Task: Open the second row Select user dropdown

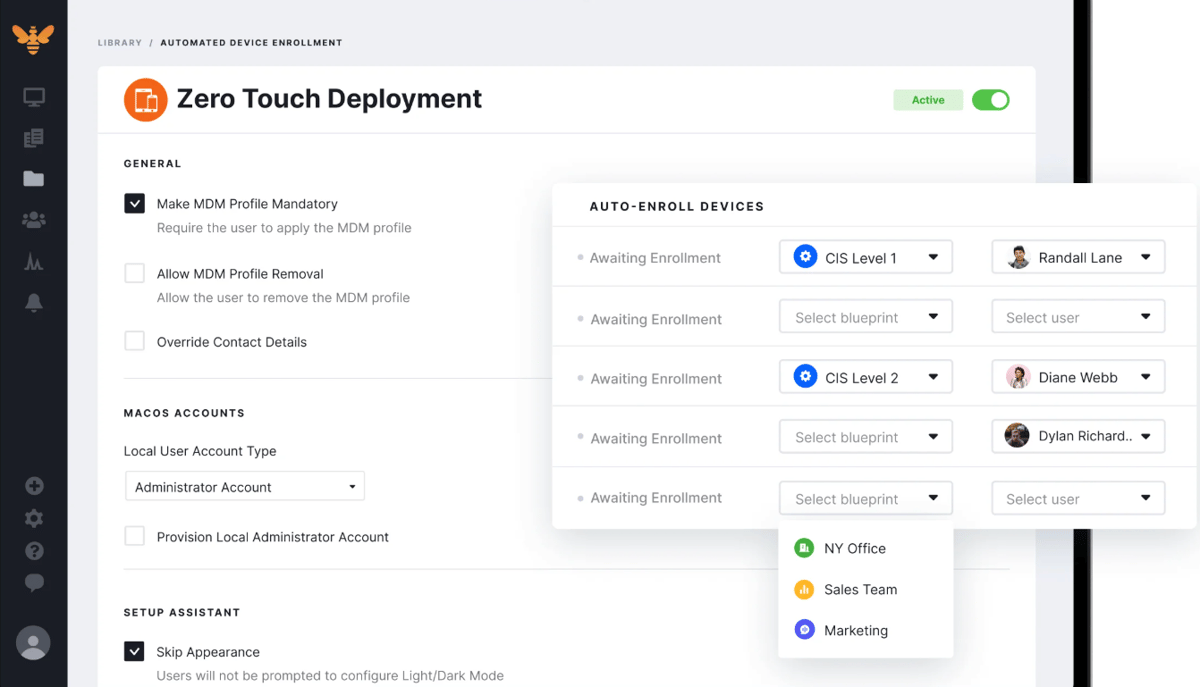Action: pyautogui.click(x=1078, y=317)
